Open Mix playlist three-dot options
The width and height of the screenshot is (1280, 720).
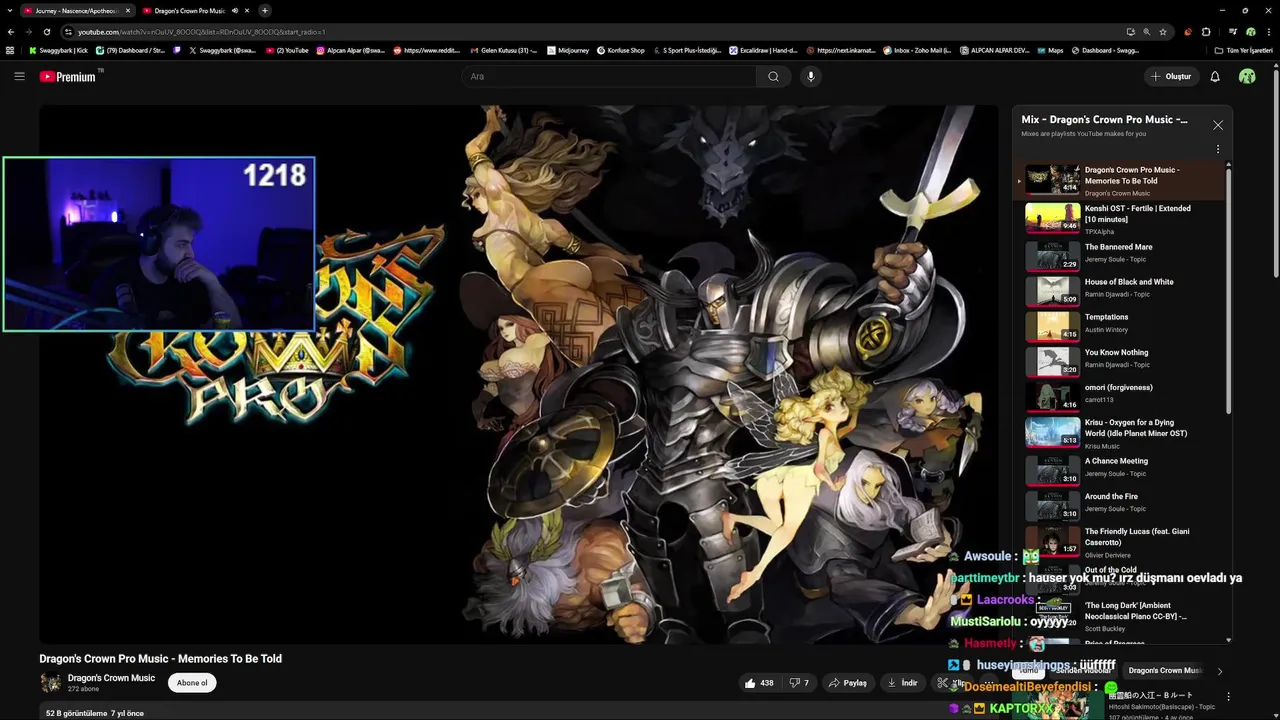(x=1218, y=149)
